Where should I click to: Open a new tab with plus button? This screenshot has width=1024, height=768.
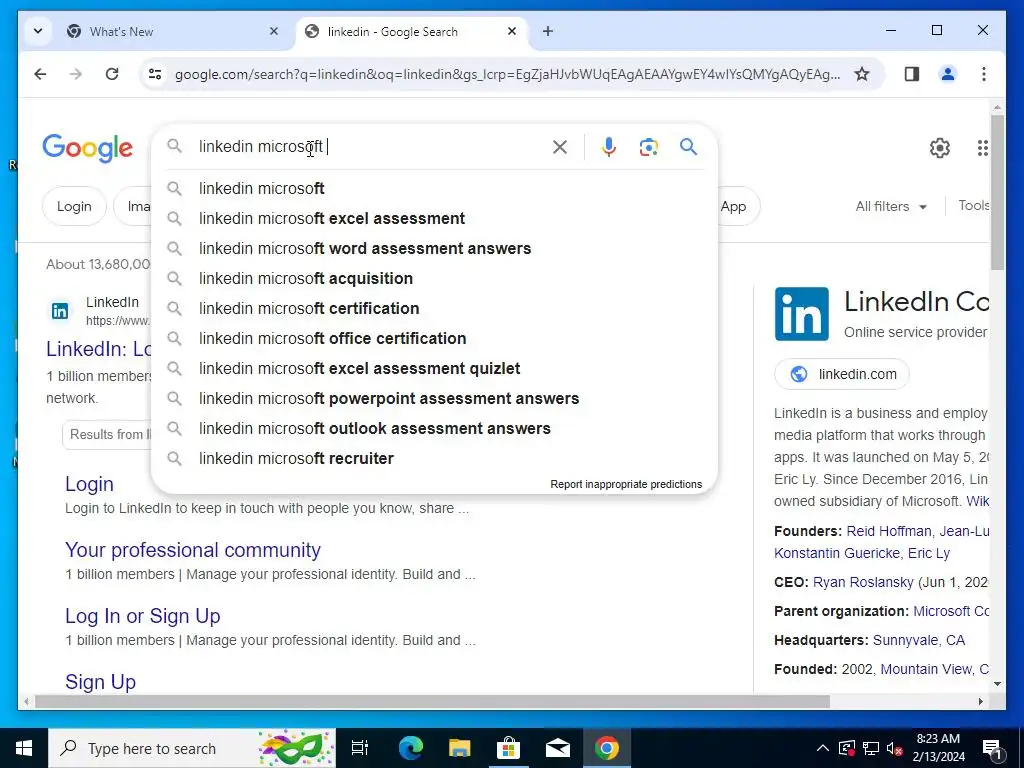click(x=547, y=31)
